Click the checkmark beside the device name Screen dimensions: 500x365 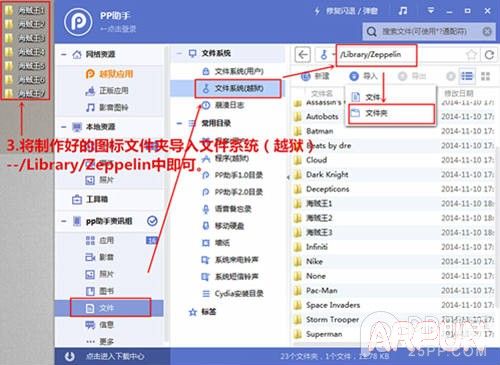point(152,221)
